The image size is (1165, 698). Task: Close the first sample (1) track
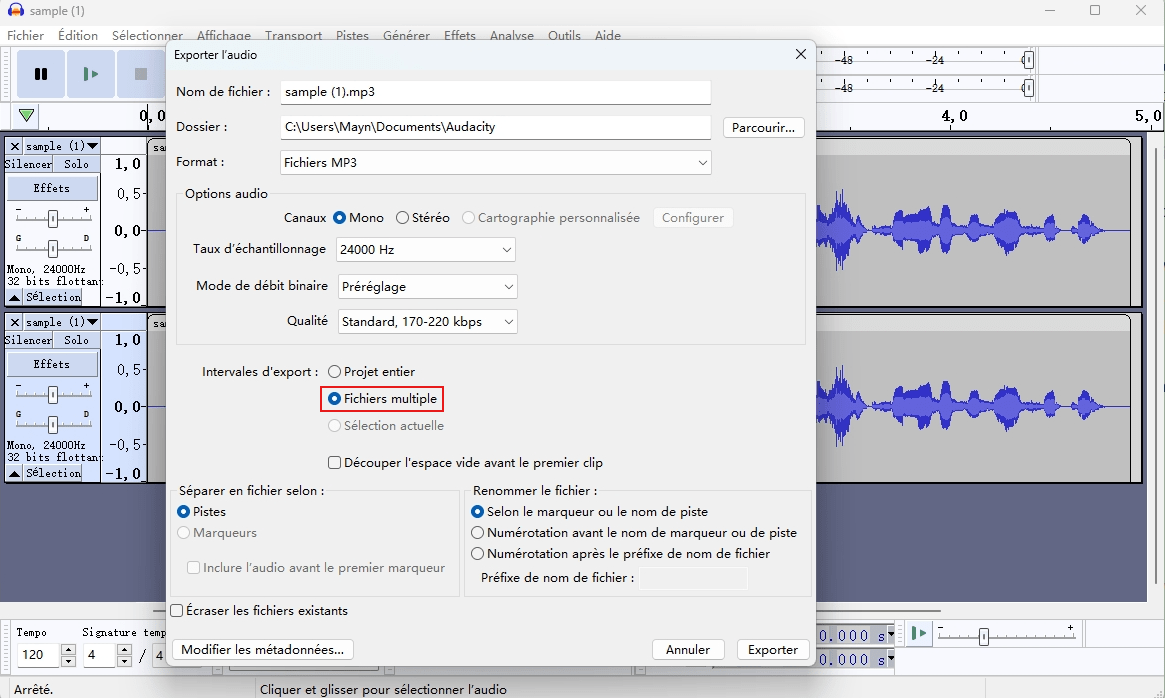click(x=14, y=146)
